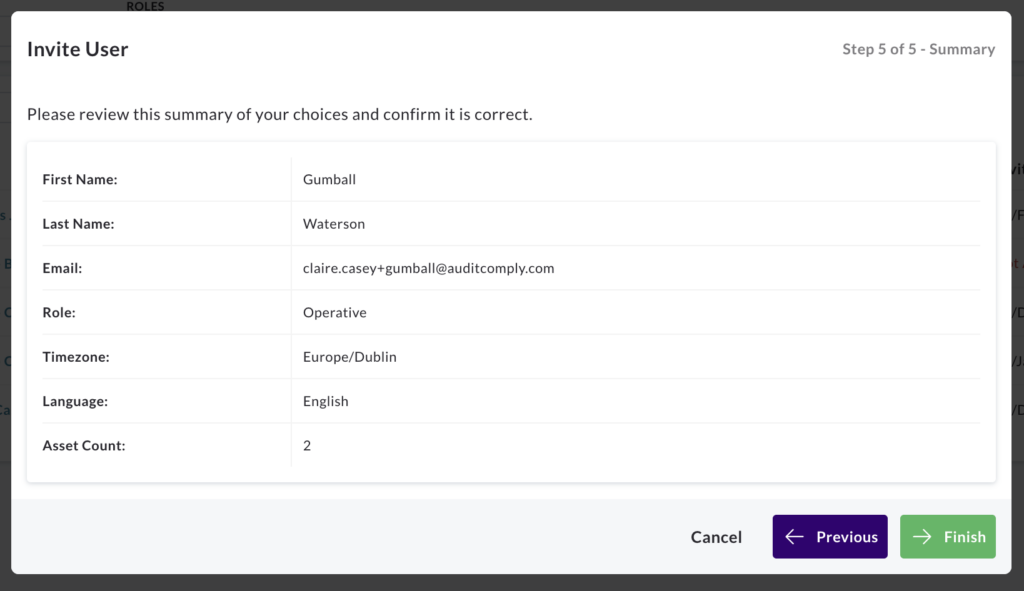1024x591 pixels.
Task: Go back with the Previous button
Action: point(830,537)
